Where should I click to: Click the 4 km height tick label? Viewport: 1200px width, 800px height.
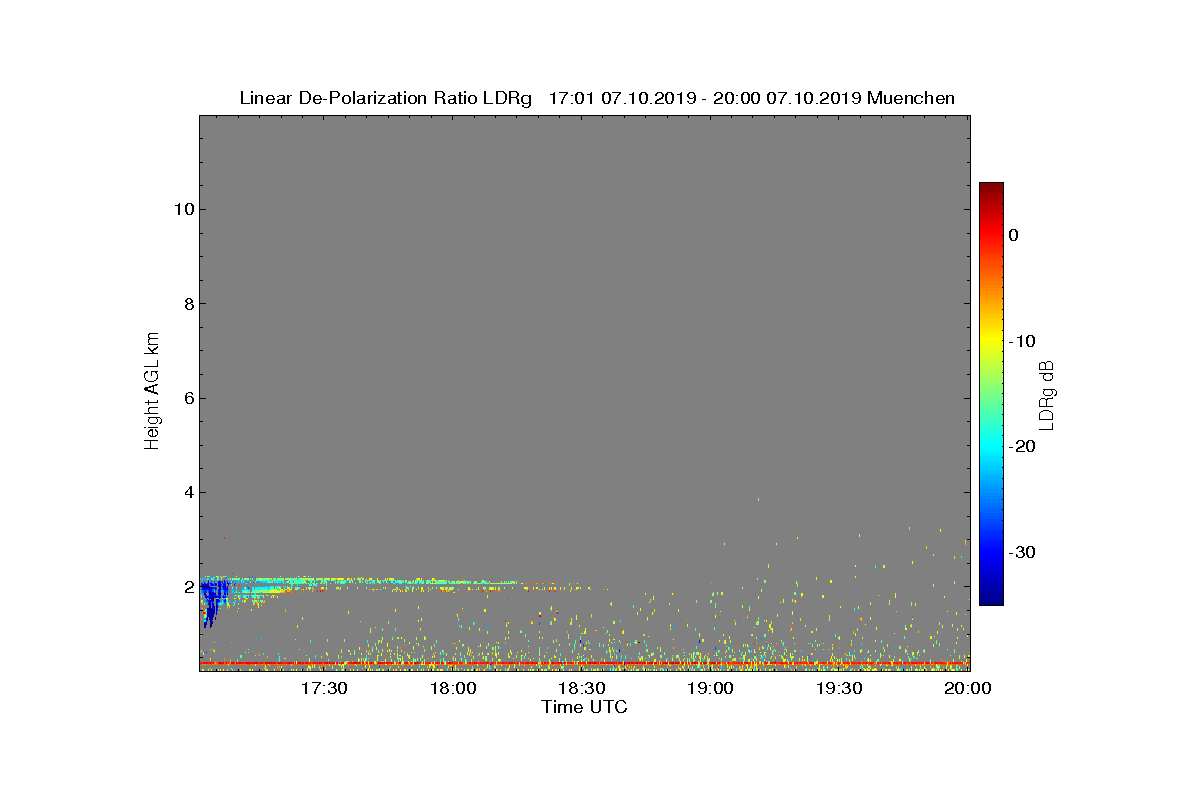point(187,492)
